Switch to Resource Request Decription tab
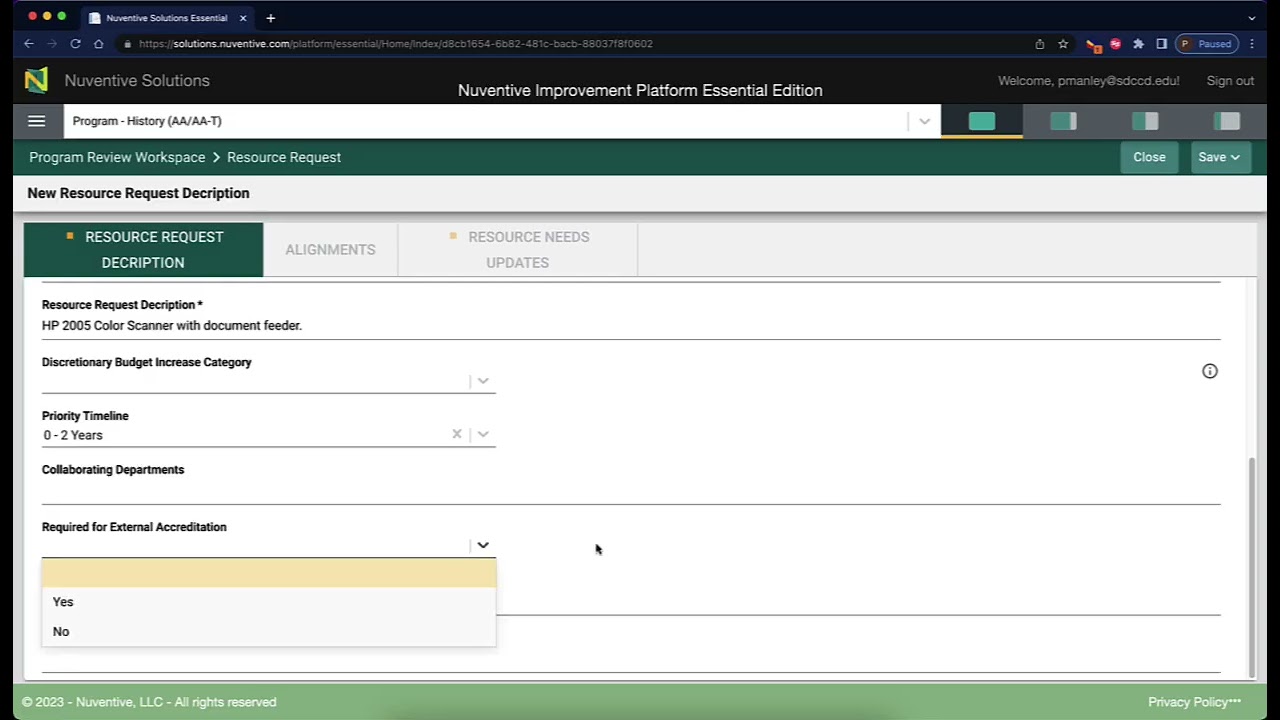Screen dimensions: 1280x720 [143, 250]
